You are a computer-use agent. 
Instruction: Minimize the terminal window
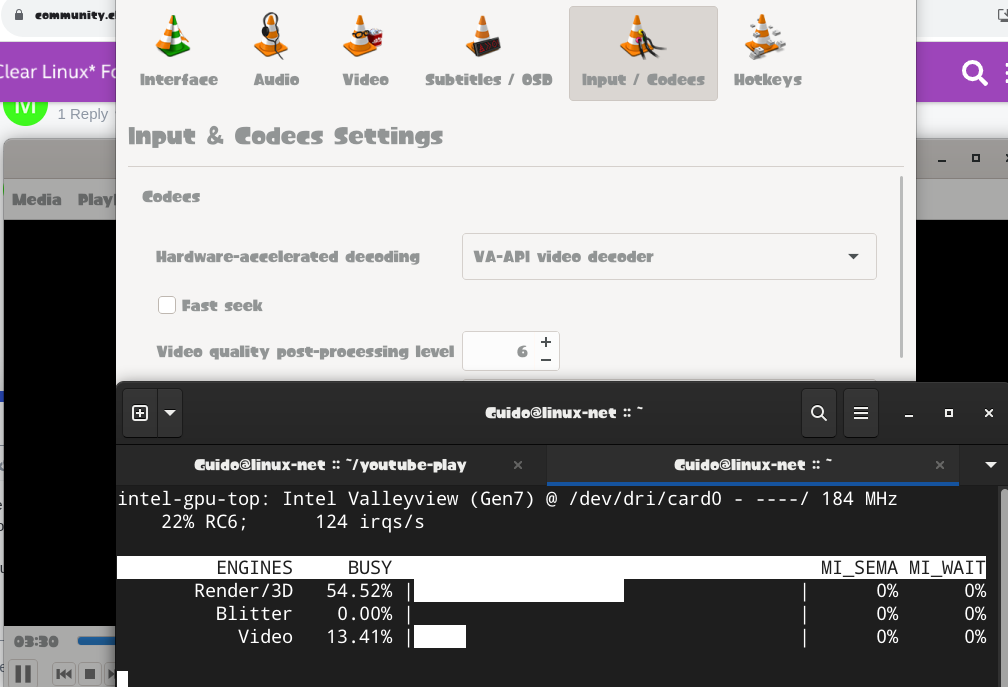(908, 413)
